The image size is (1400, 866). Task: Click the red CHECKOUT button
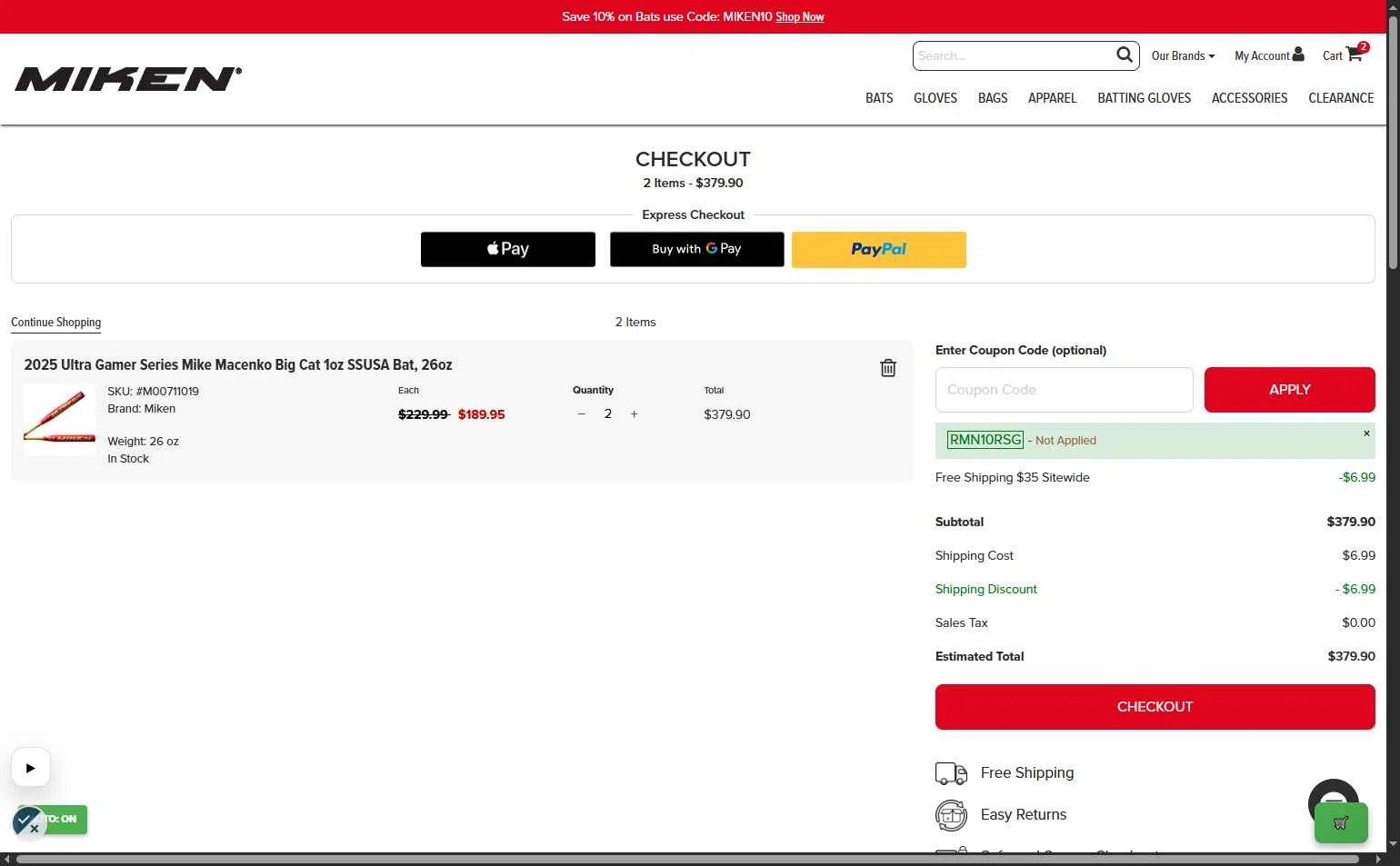click(1155, 707)
